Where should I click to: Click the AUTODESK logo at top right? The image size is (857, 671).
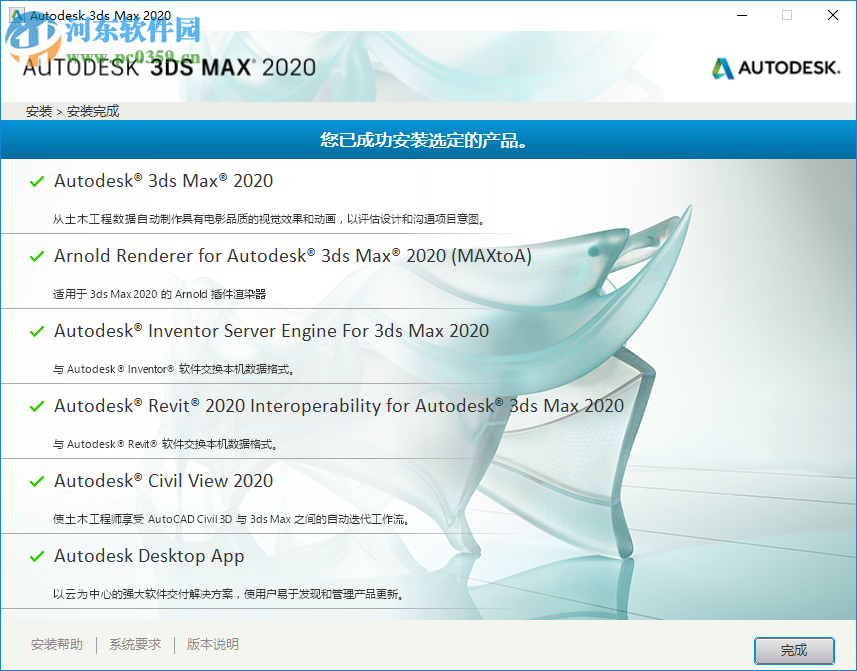pyautogui.click(x=776, y=68)
